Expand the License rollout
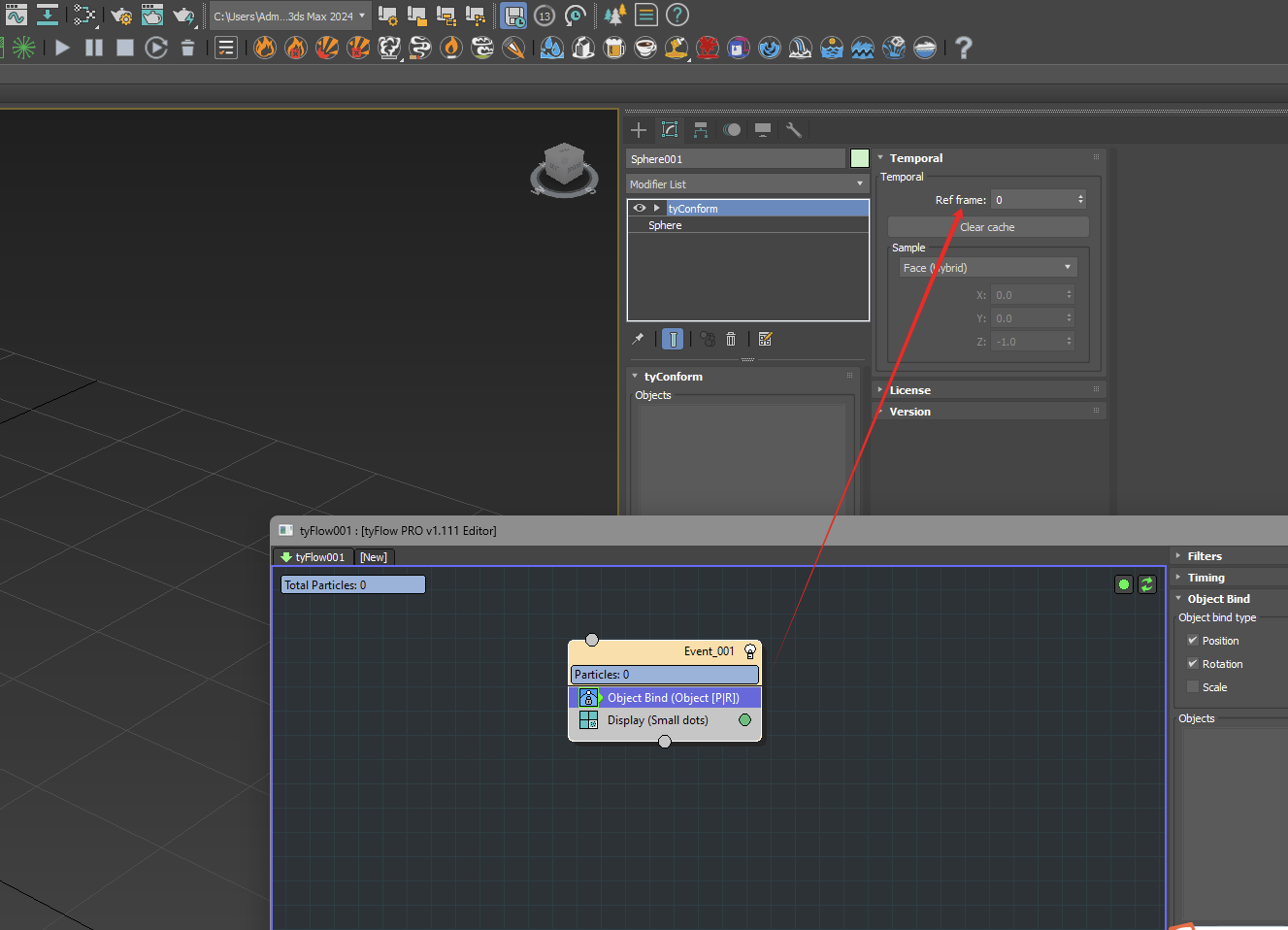 (x=909, y=390)
